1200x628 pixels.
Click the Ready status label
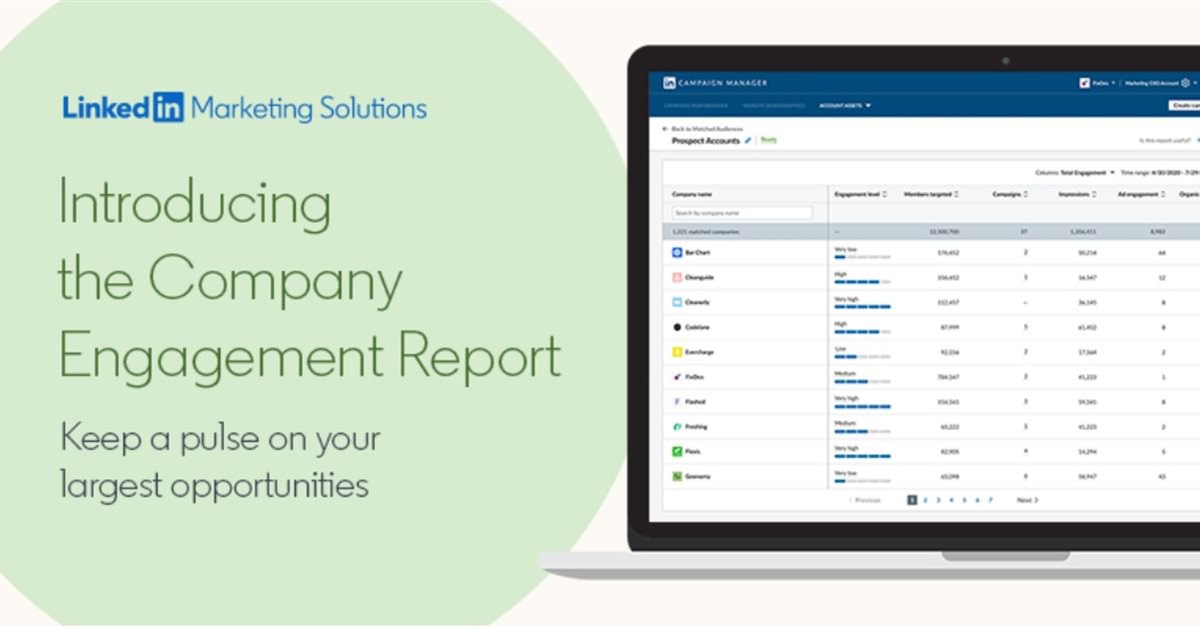pyautogui.click(x=769, y=140)
